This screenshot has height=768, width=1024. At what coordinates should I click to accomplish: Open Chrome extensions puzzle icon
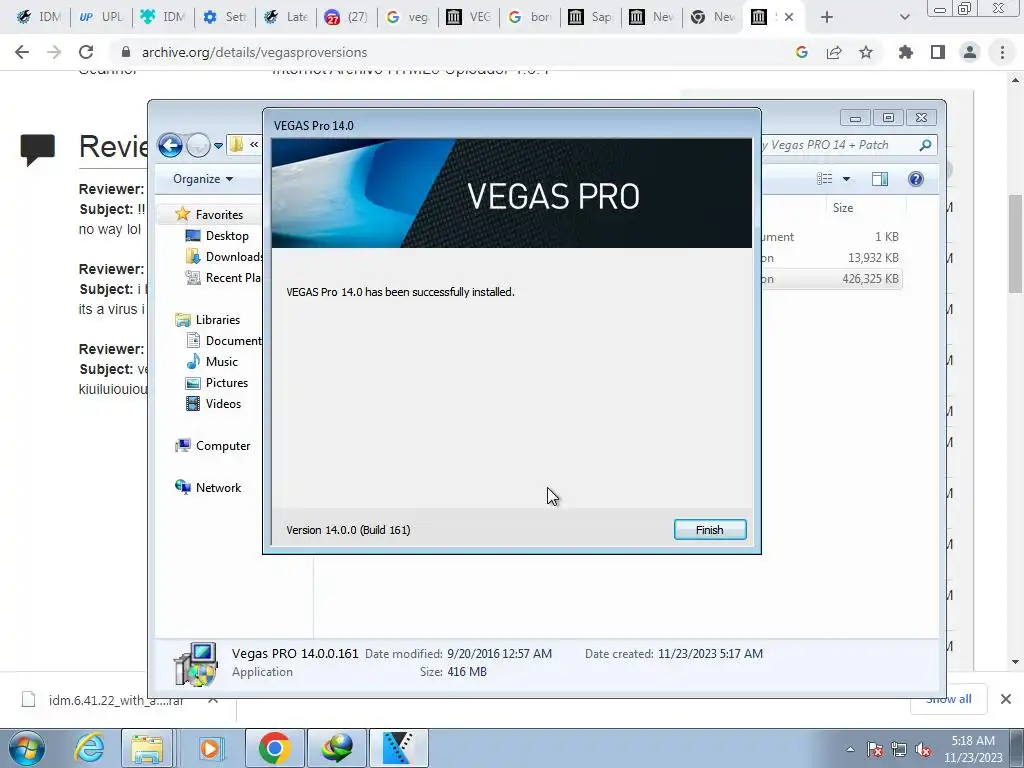(906, 52)
